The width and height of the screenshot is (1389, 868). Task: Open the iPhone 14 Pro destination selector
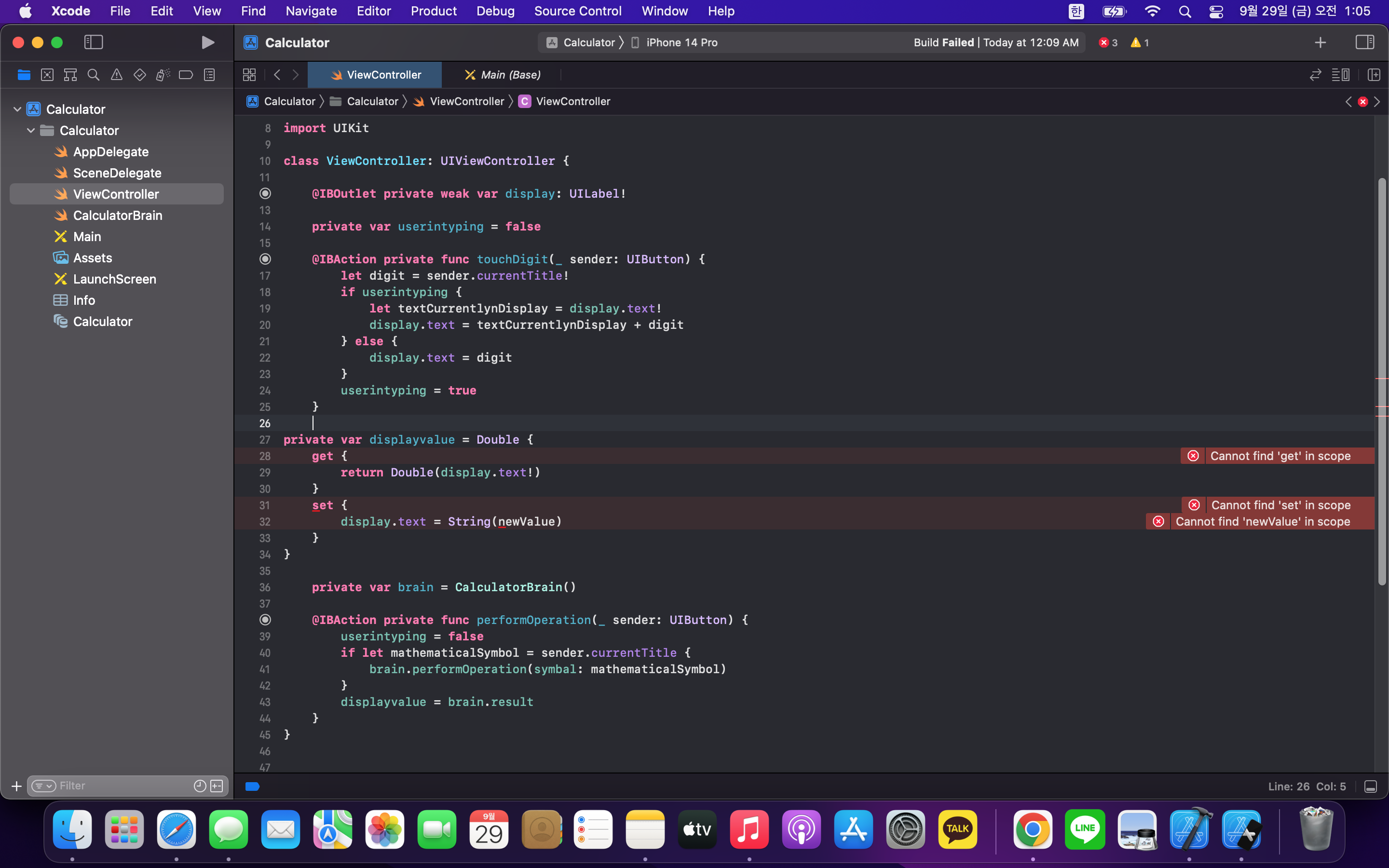point(681,42)
